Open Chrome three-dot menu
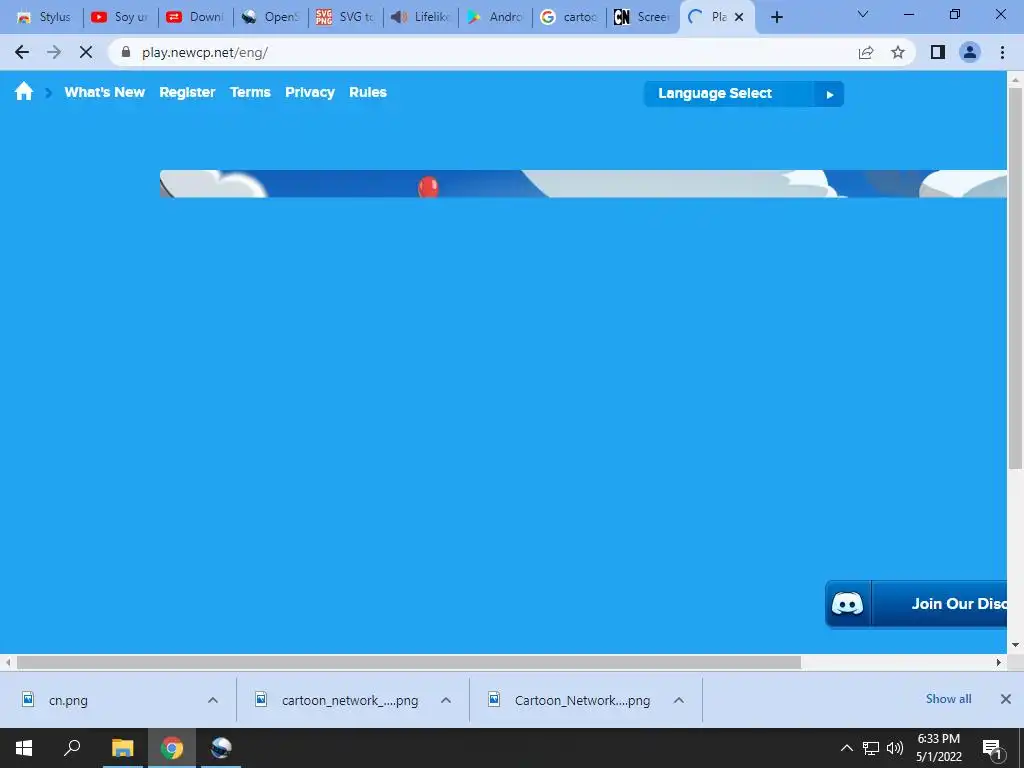Viewport: 1024px width, 768px height. coord(1002,52)
